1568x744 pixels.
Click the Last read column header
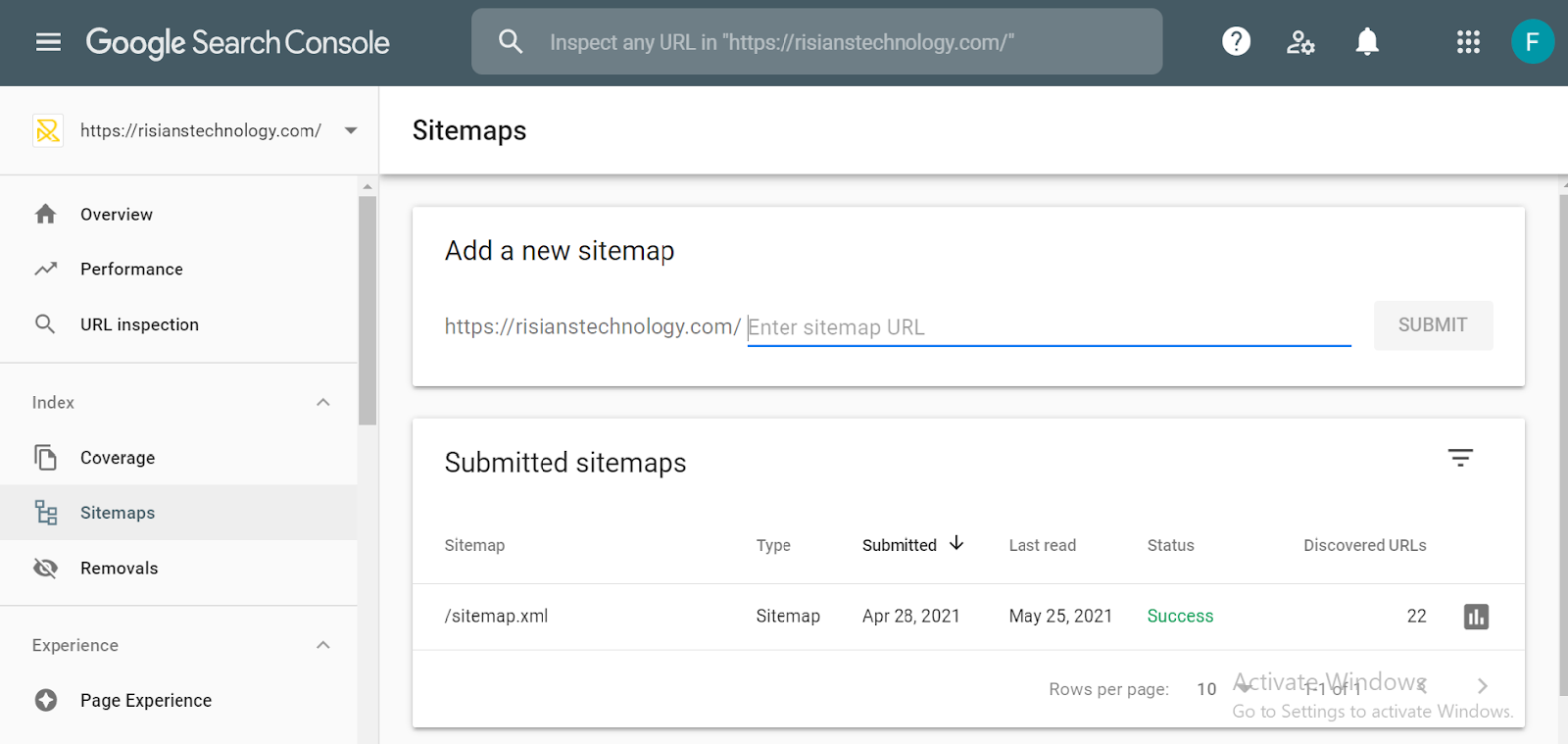point(1043,545)
